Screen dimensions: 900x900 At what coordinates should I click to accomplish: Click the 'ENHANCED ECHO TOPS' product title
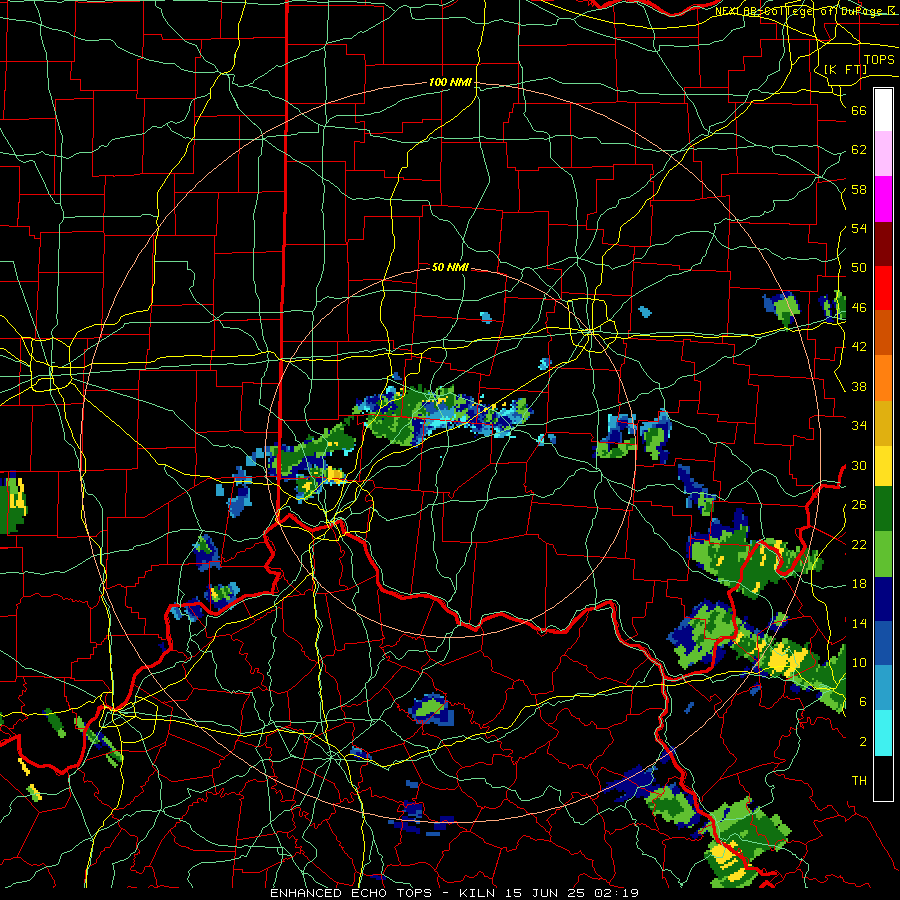pyautogui.click(x=350, y=893)
